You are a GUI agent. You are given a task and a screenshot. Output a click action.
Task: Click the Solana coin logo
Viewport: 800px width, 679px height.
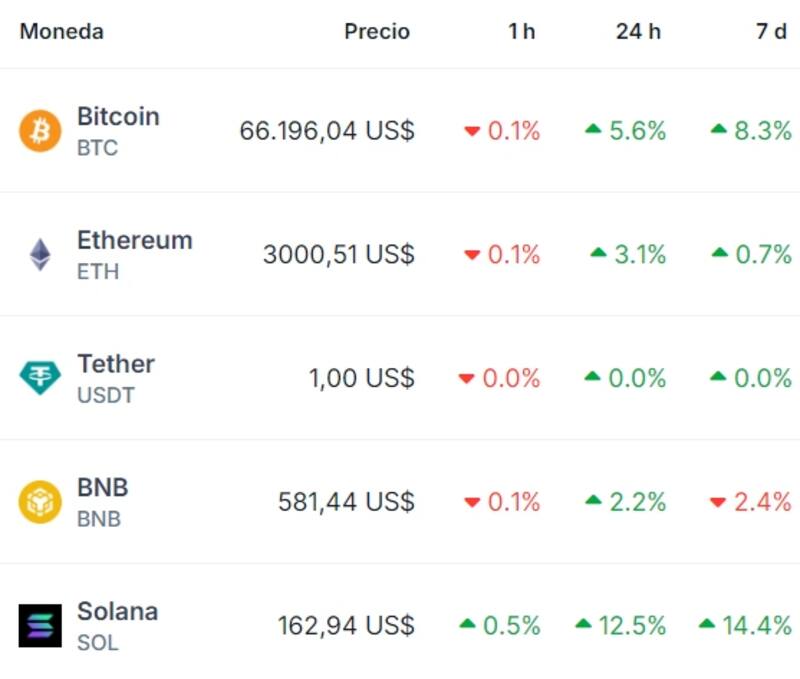[38, 626]
